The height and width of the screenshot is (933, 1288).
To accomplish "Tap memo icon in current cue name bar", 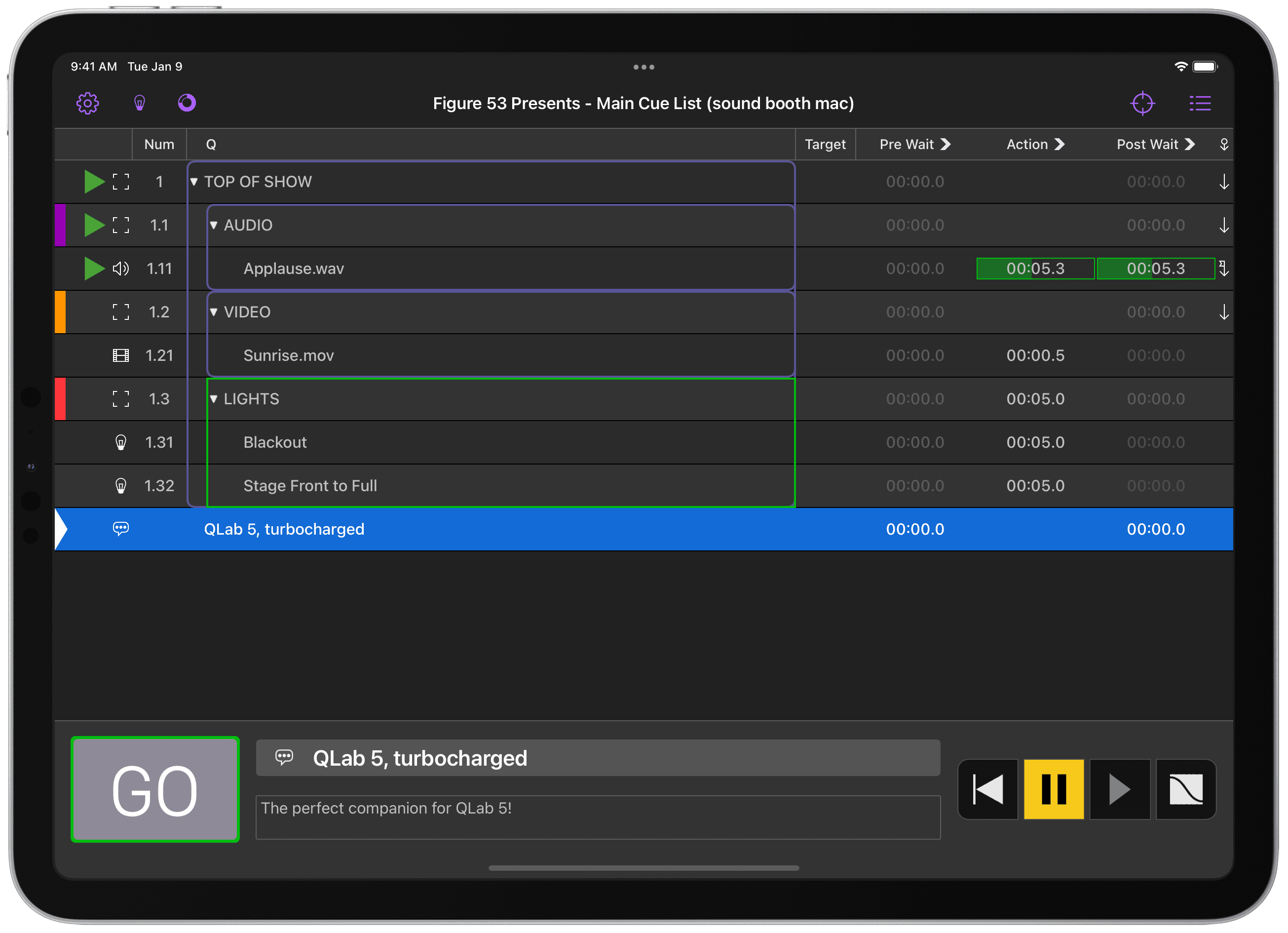I will pos(284,757).
